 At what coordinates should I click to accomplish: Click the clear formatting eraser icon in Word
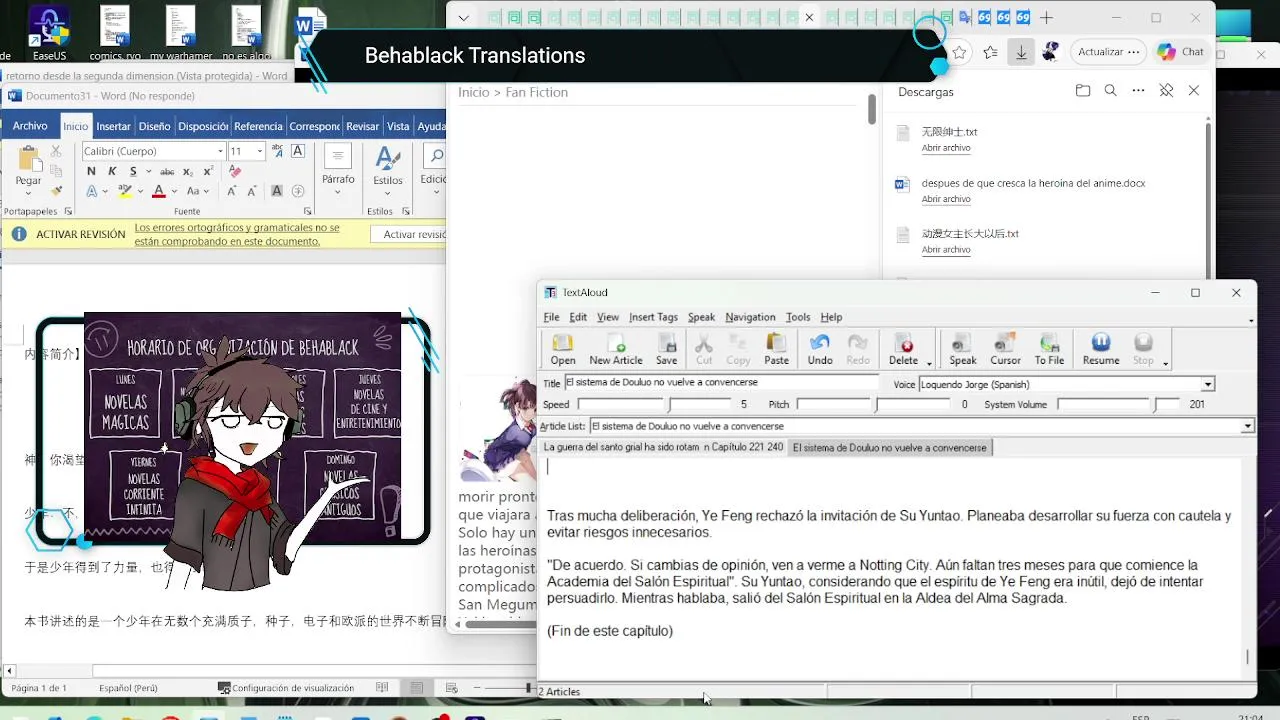click(x=233, y=171)
